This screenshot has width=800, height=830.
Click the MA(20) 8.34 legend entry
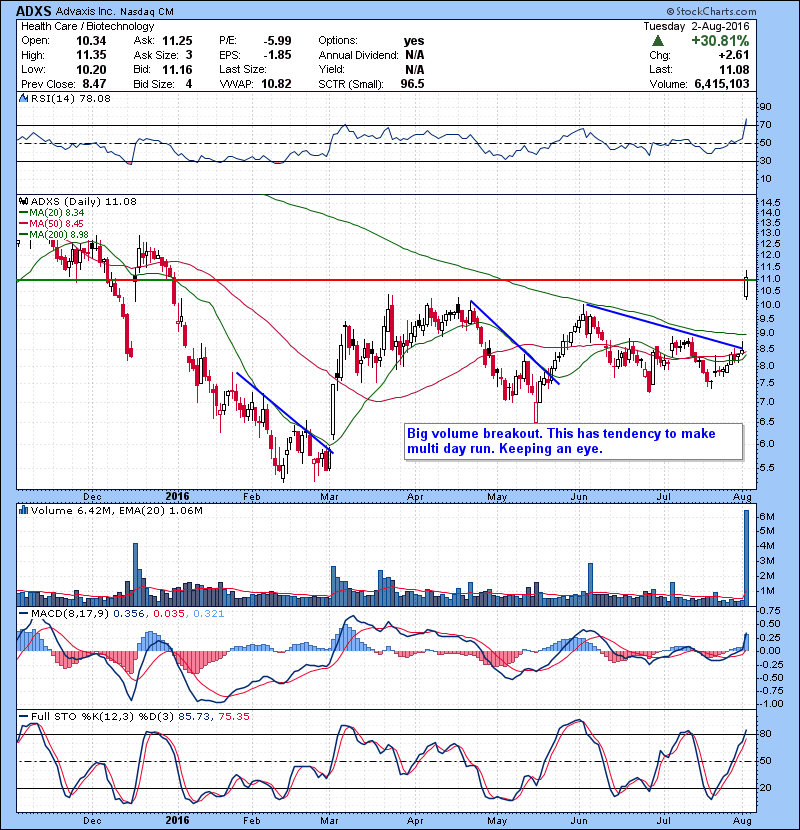point(52,212)
